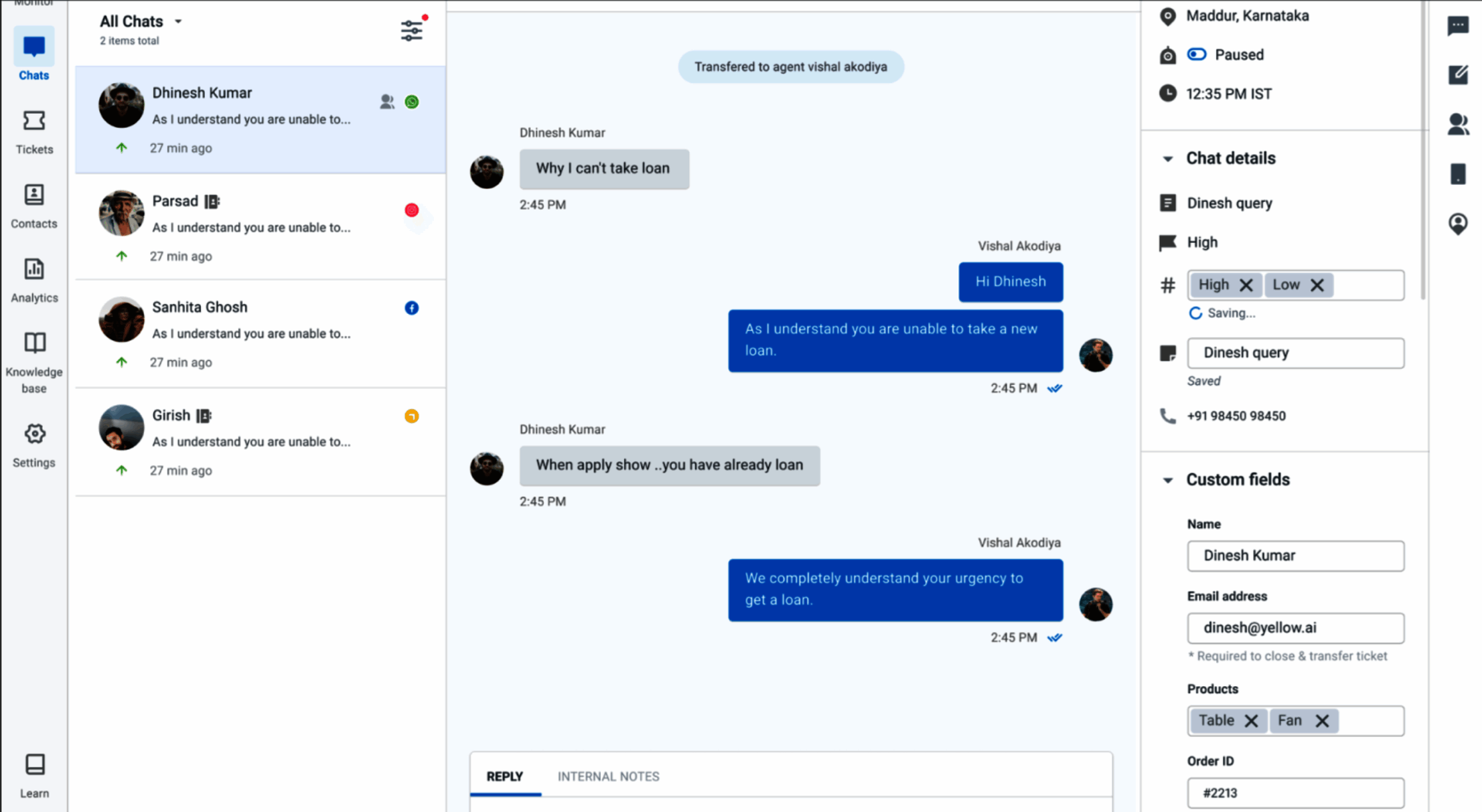Click the chat filter sliders icon
The width and height of the screenshot is (1482, 812).
pos(412,30)
